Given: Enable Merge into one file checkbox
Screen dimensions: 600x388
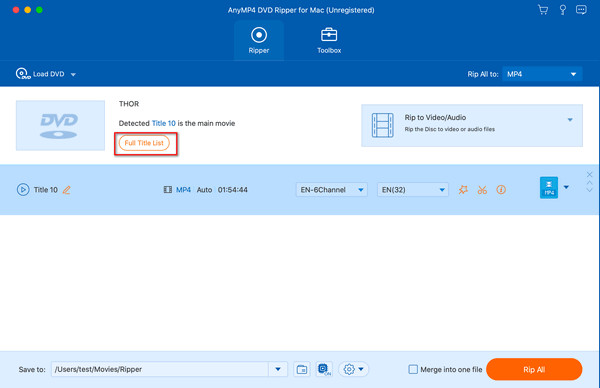Looking at the screenshot, I should (x=413, y=369).
